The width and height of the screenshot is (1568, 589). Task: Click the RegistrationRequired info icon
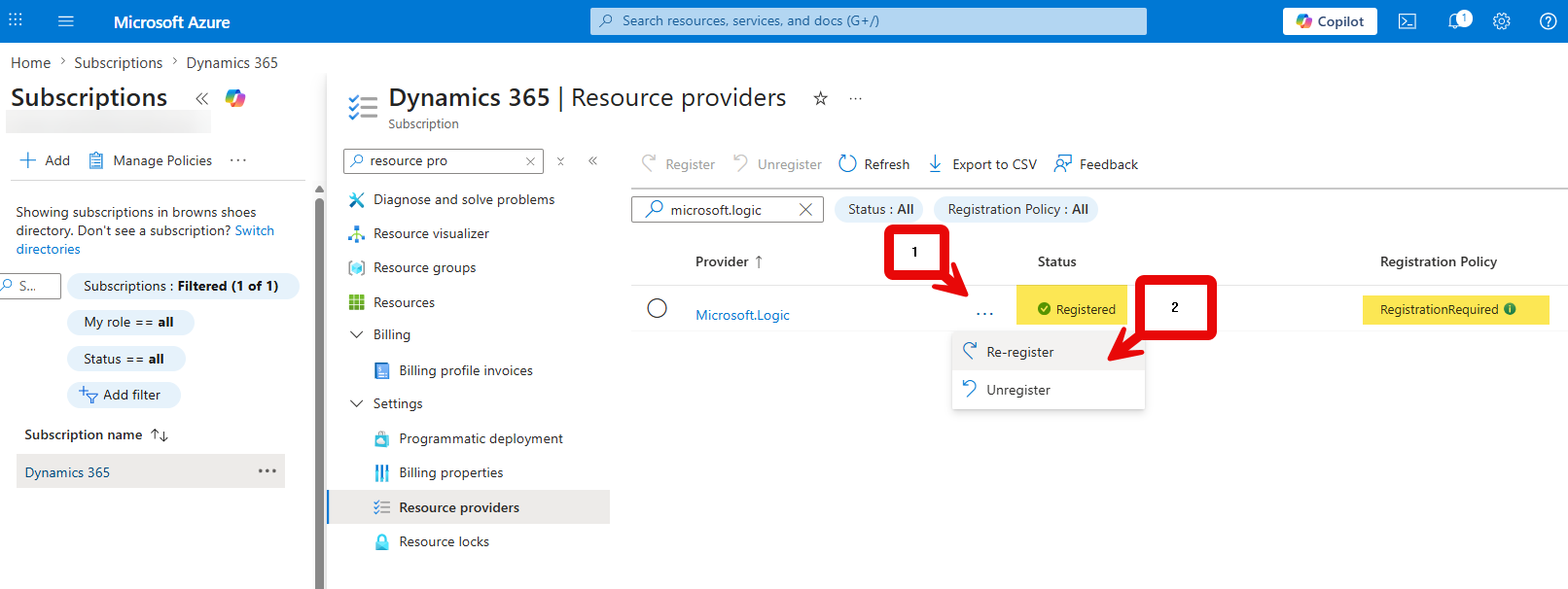(1511, 309)
